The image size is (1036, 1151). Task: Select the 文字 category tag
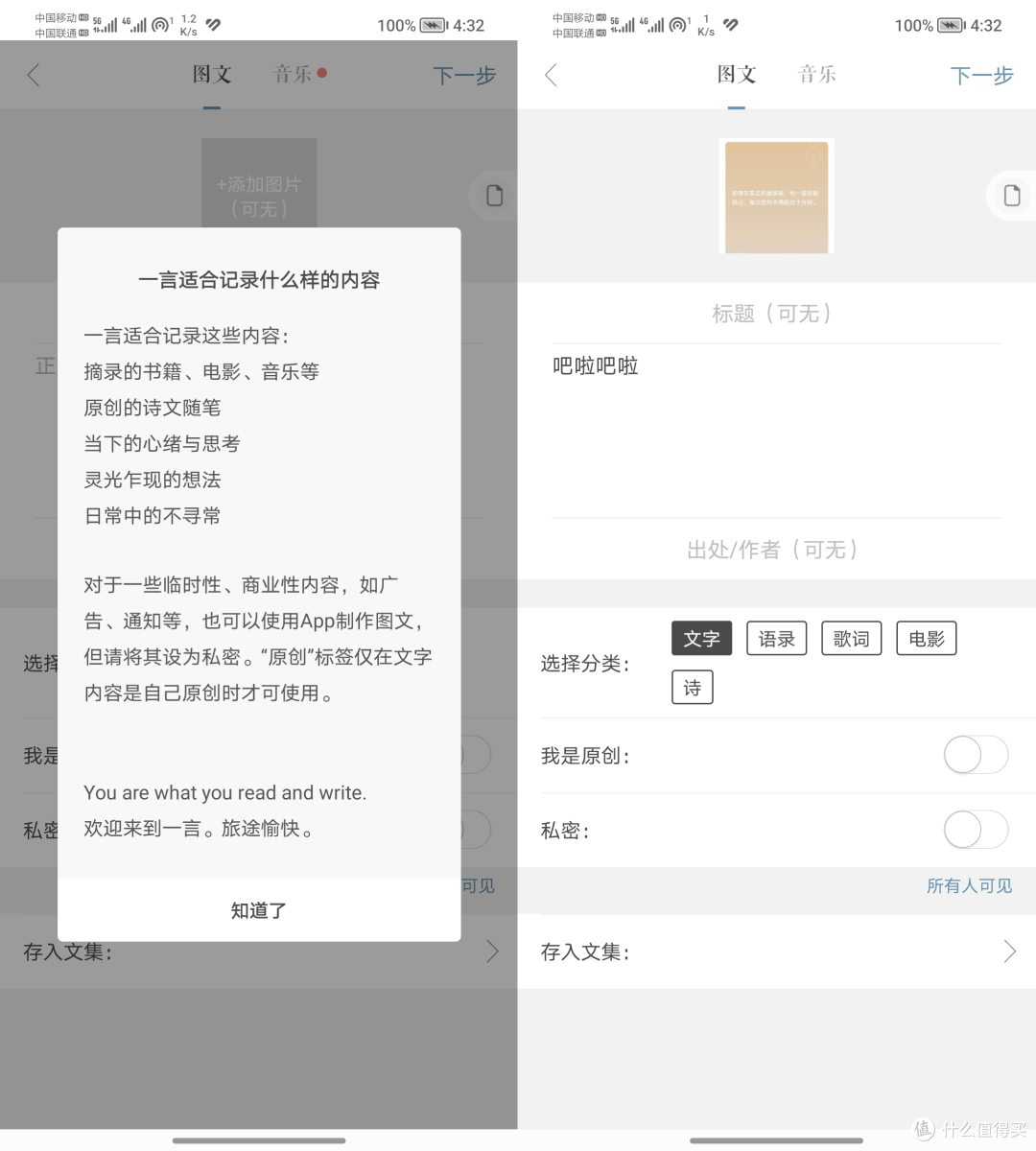point(702,639)
